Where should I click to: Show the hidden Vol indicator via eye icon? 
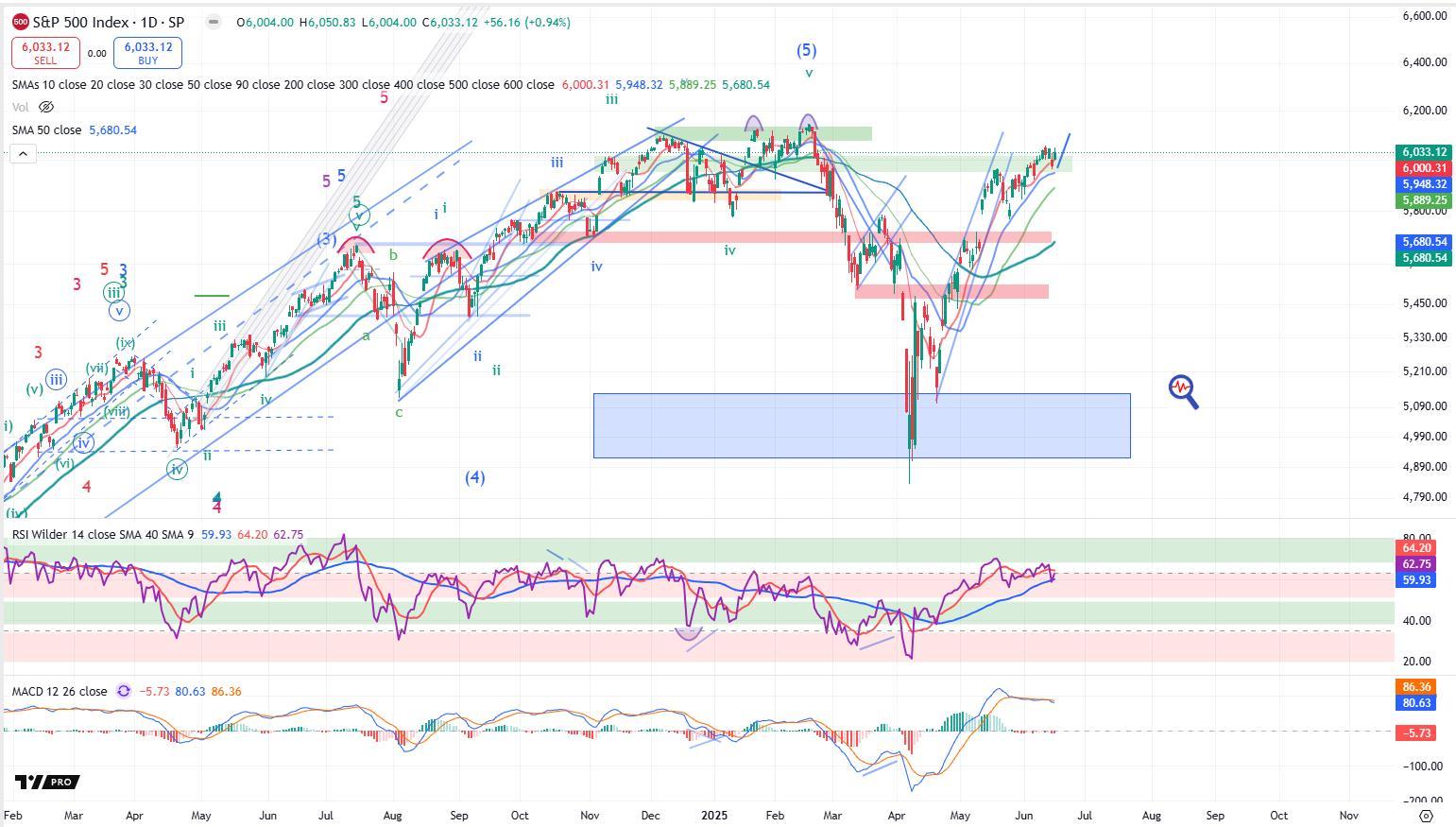[x=46, y=107]
